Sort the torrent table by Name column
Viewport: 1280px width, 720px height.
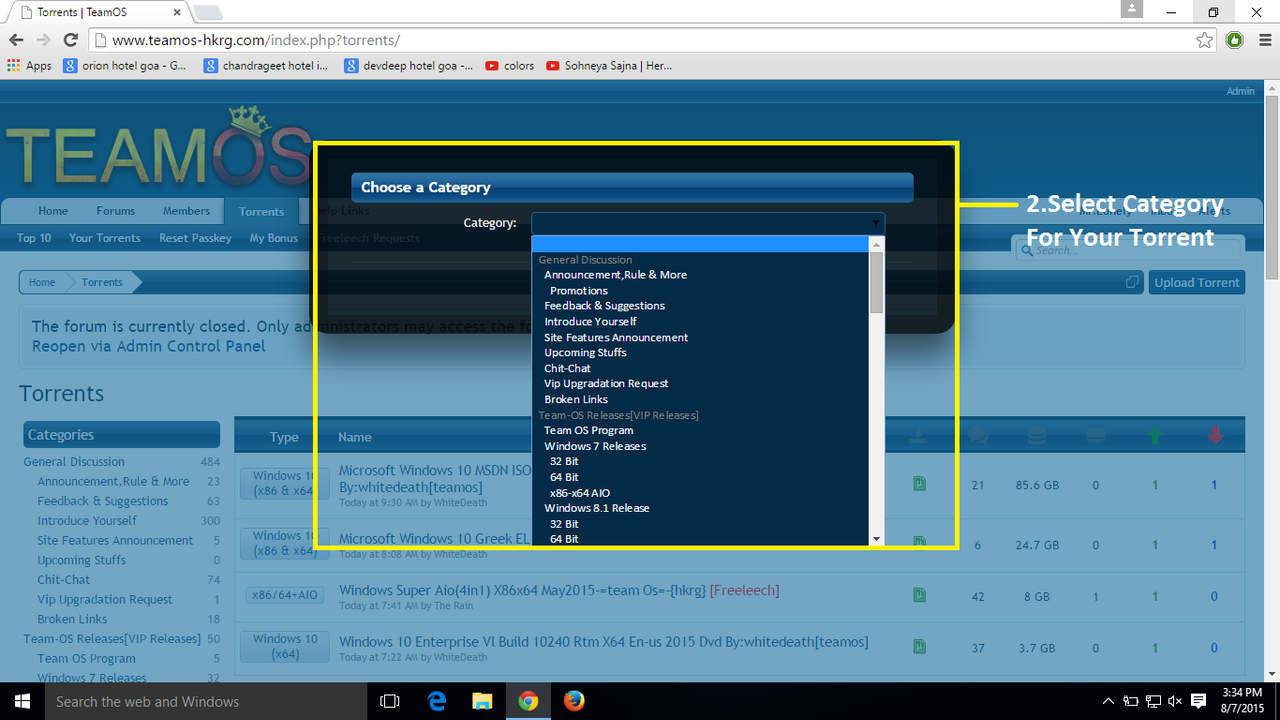pyautogui.click(x=355, y=437)
